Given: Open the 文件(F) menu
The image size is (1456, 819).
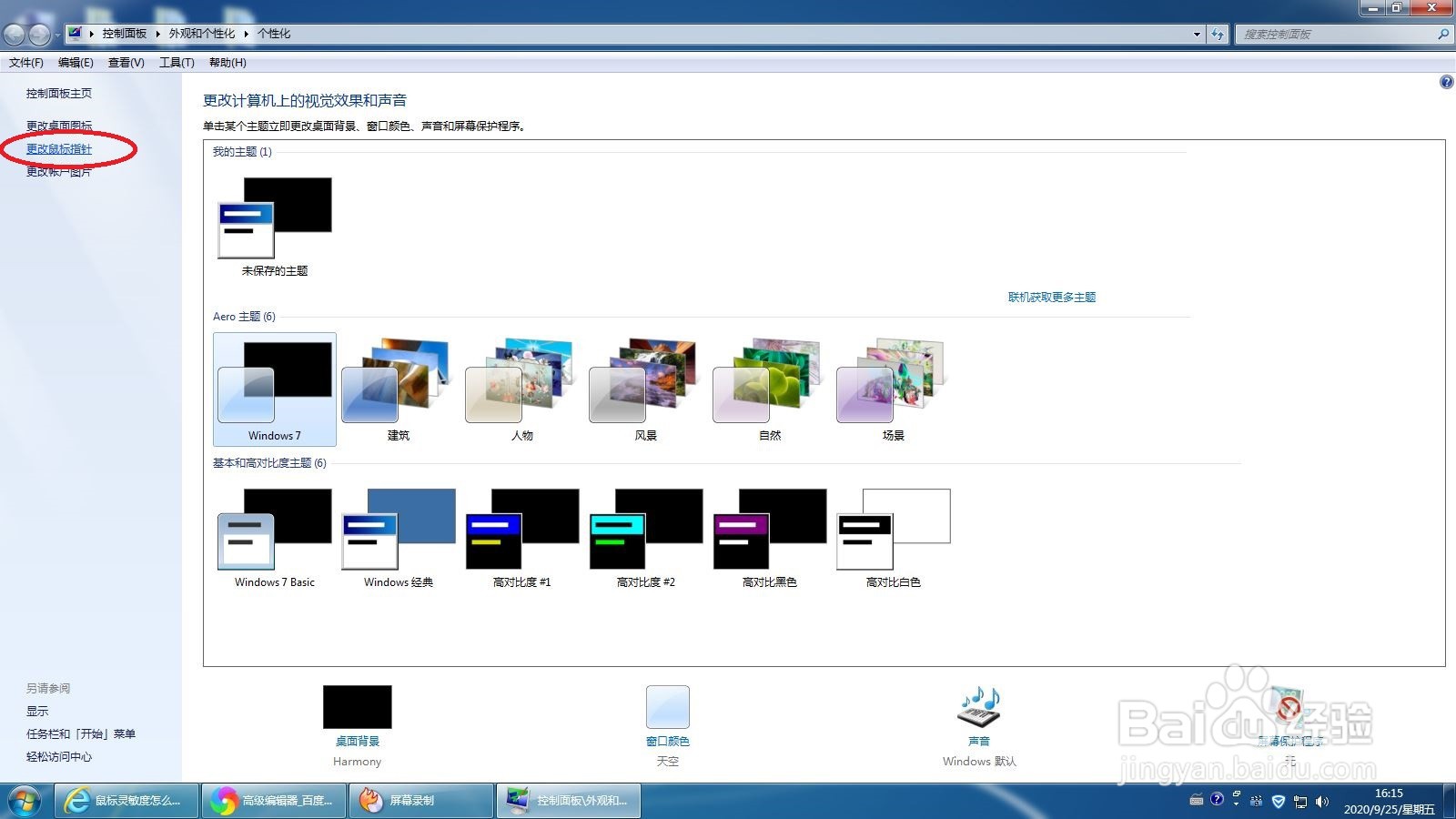Looking at the screenshot, I should (x=26, y=63).
